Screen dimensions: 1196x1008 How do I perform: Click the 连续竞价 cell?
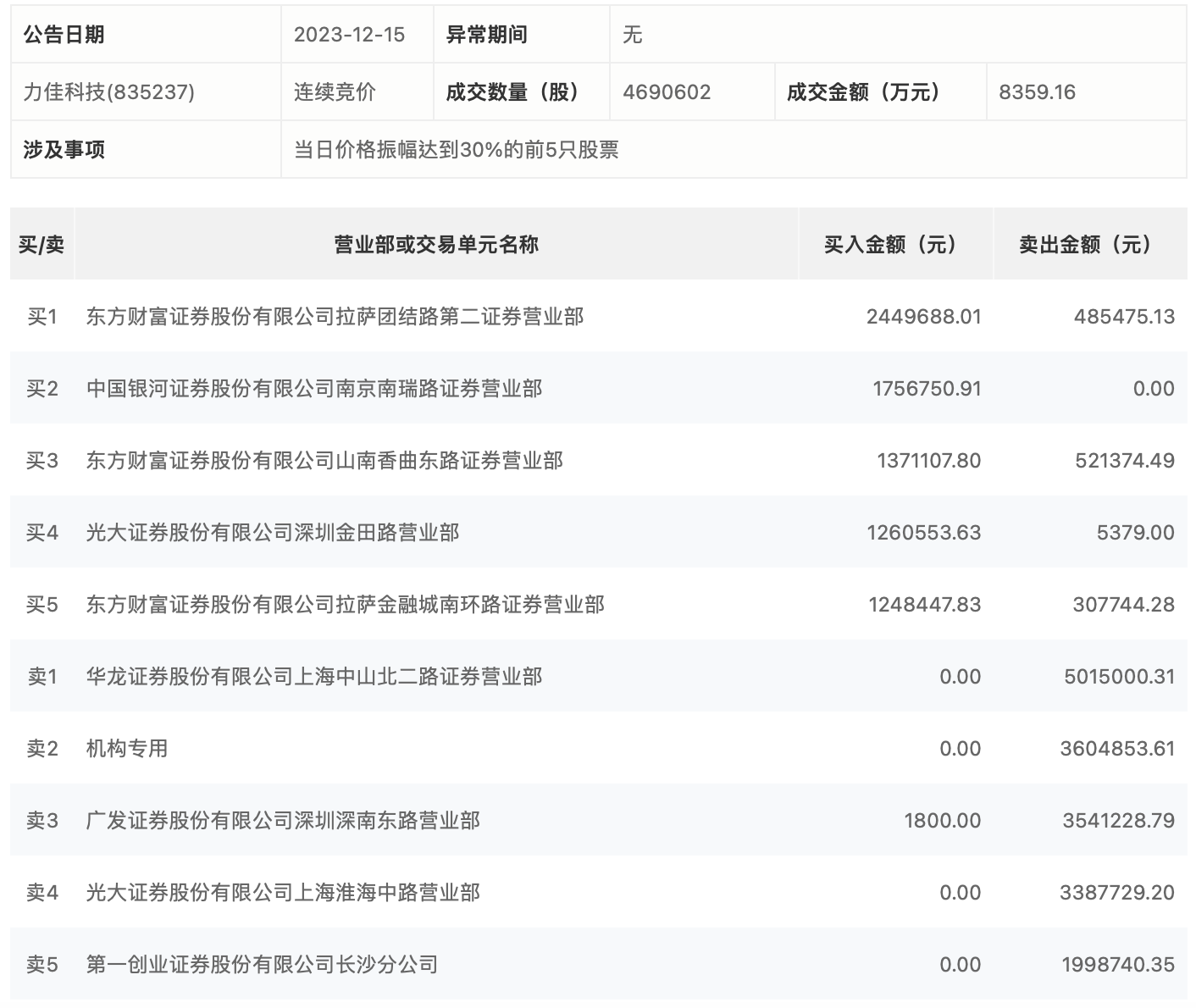click(335, 92)
